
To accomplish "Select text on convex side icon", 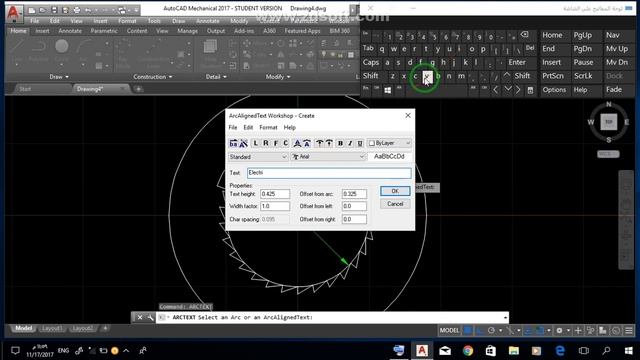I will (x=297, y=143).
